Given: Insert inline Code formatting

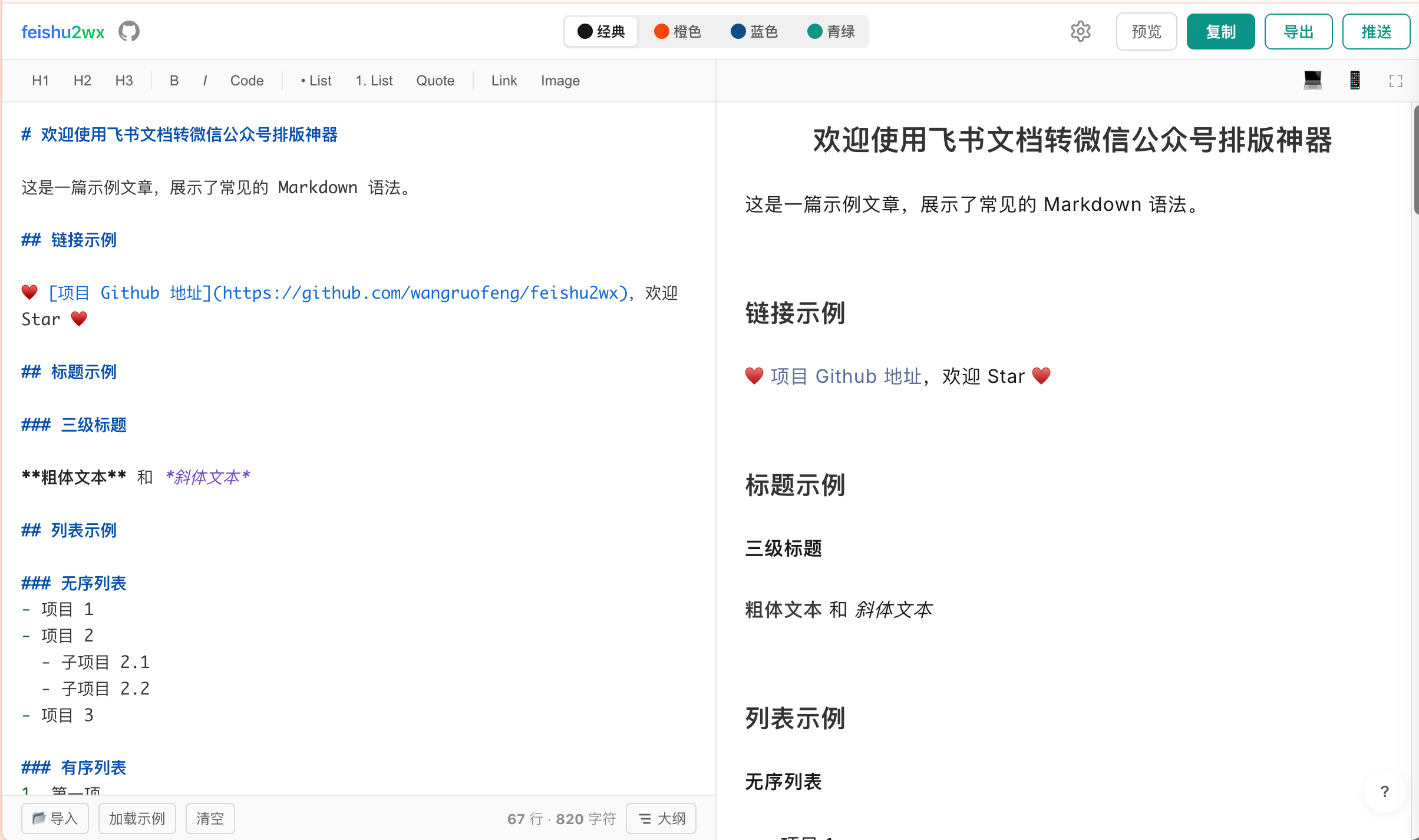Looking at the screenshot, I should coord(246,81).
